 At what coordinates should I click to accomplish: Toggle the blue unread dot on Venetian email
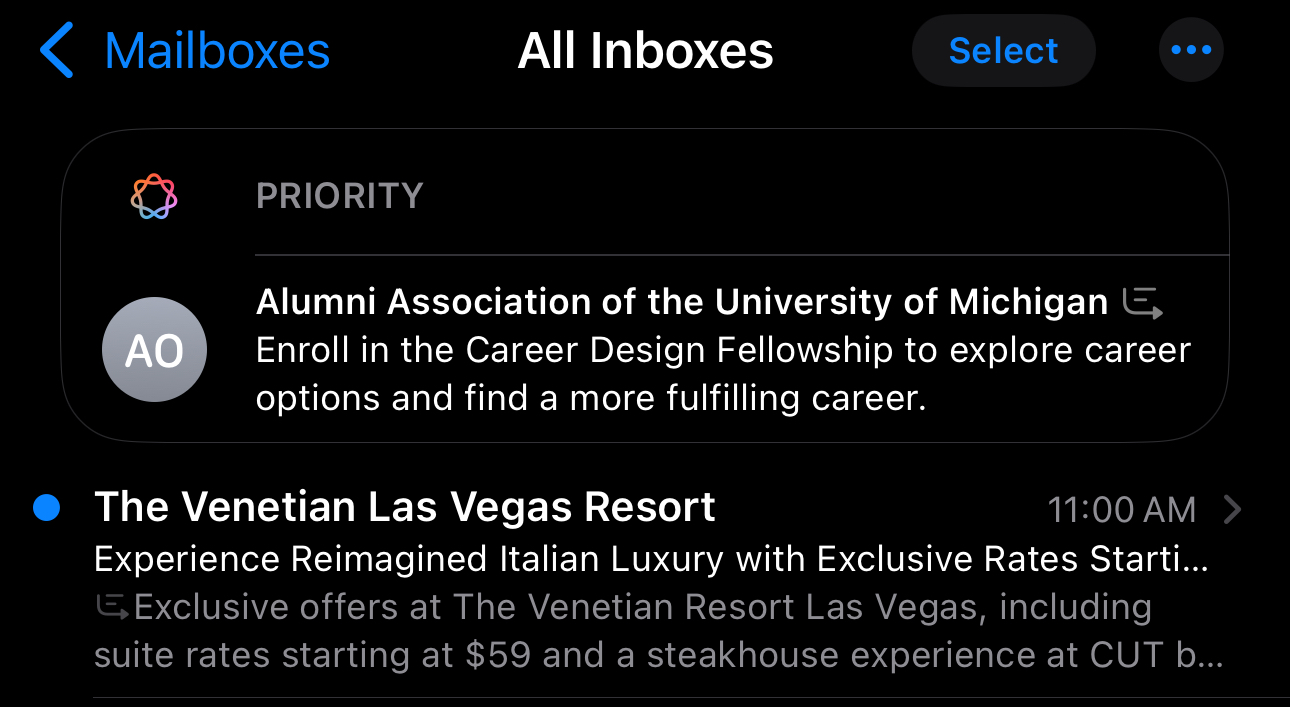46,508
